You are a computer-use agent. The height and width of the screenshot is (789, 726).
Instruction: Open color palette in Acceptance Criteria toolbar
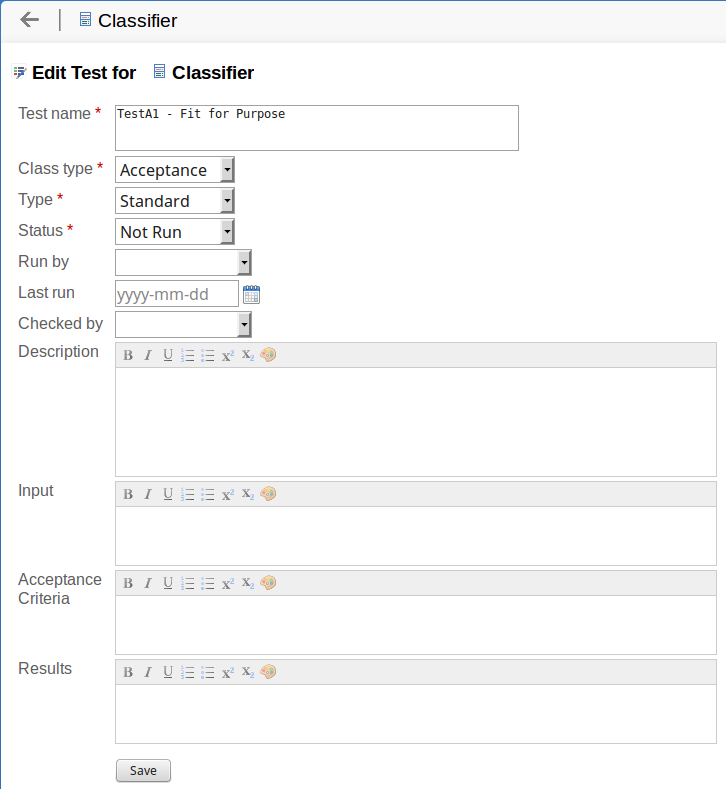[268, 583]
